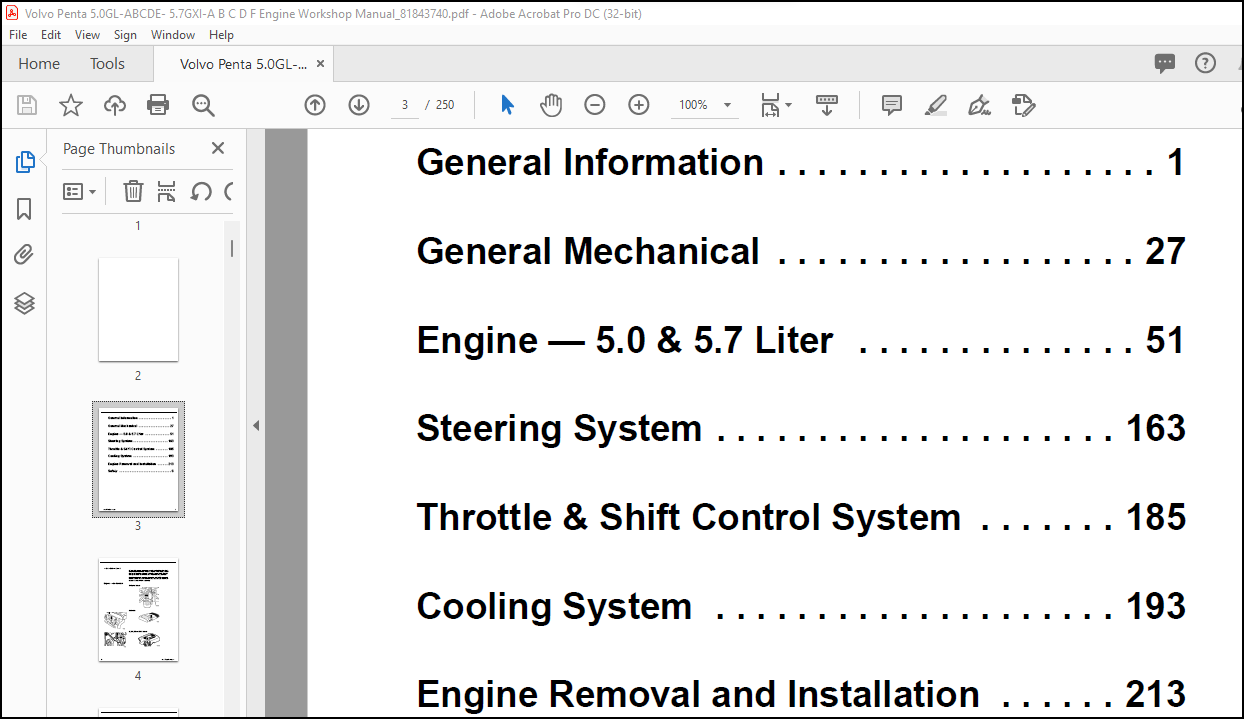Screen dimensions: 1244x719
Task: Close the Page Thumbnails panel
Action: [x=218, y=148]
